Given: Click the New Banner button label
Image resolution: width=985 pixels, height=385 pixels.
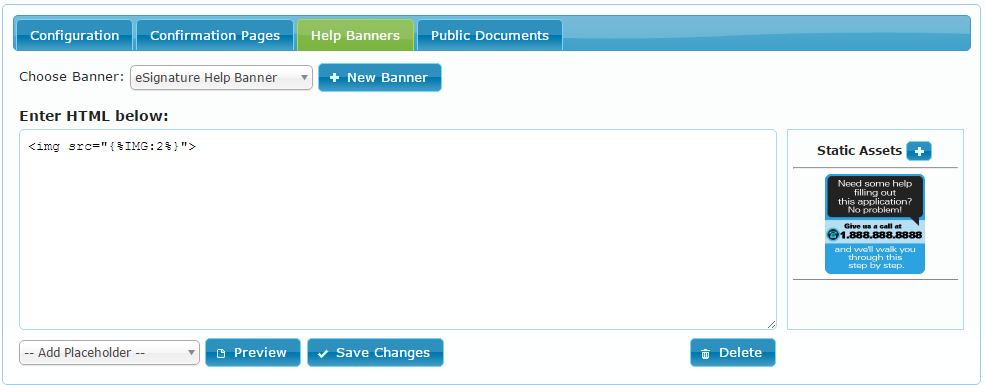Looking at the screenshot, I should tap(388, 78).
